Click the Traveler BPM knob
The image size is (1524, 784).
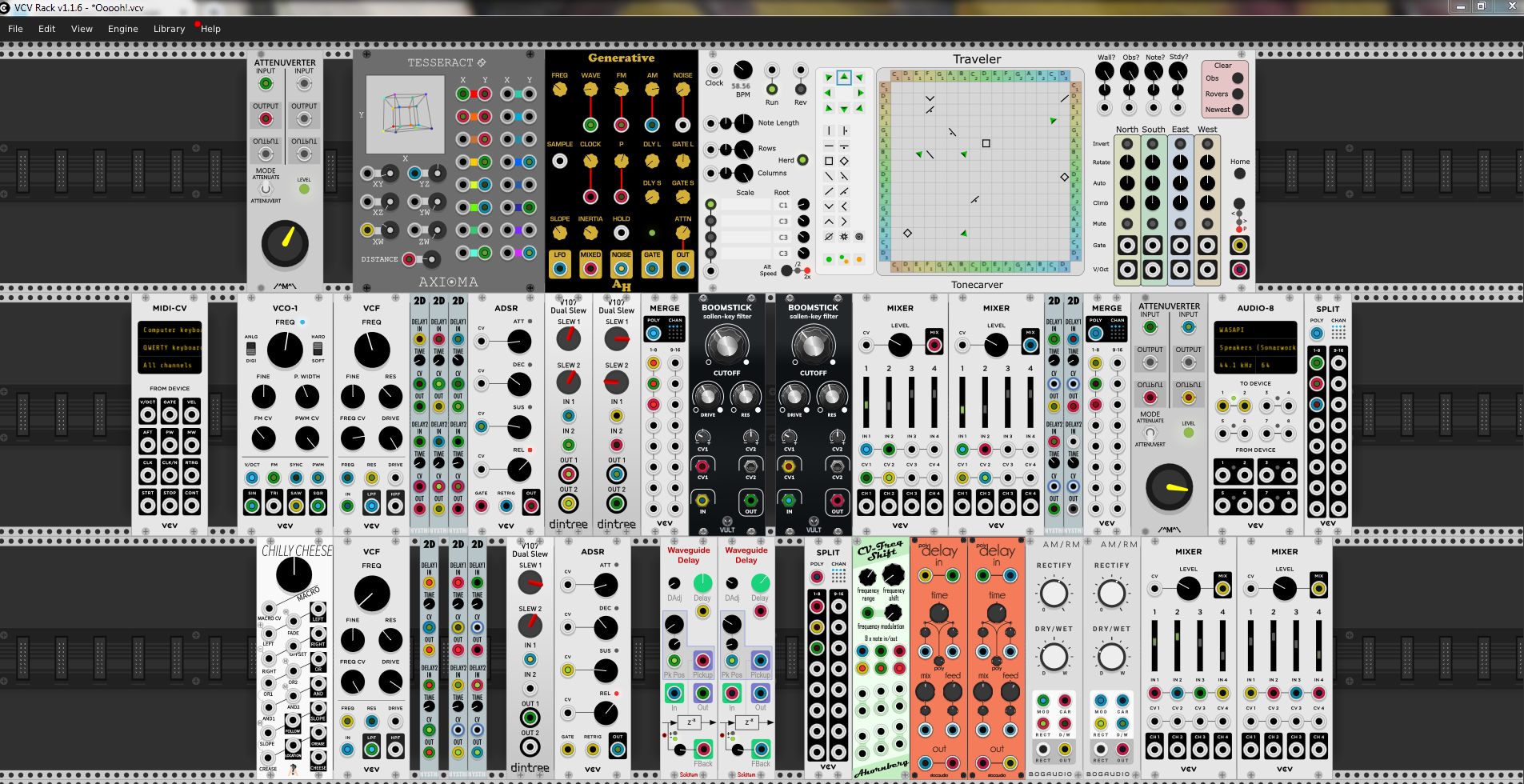pyautogui.click(x=743, y=70)
